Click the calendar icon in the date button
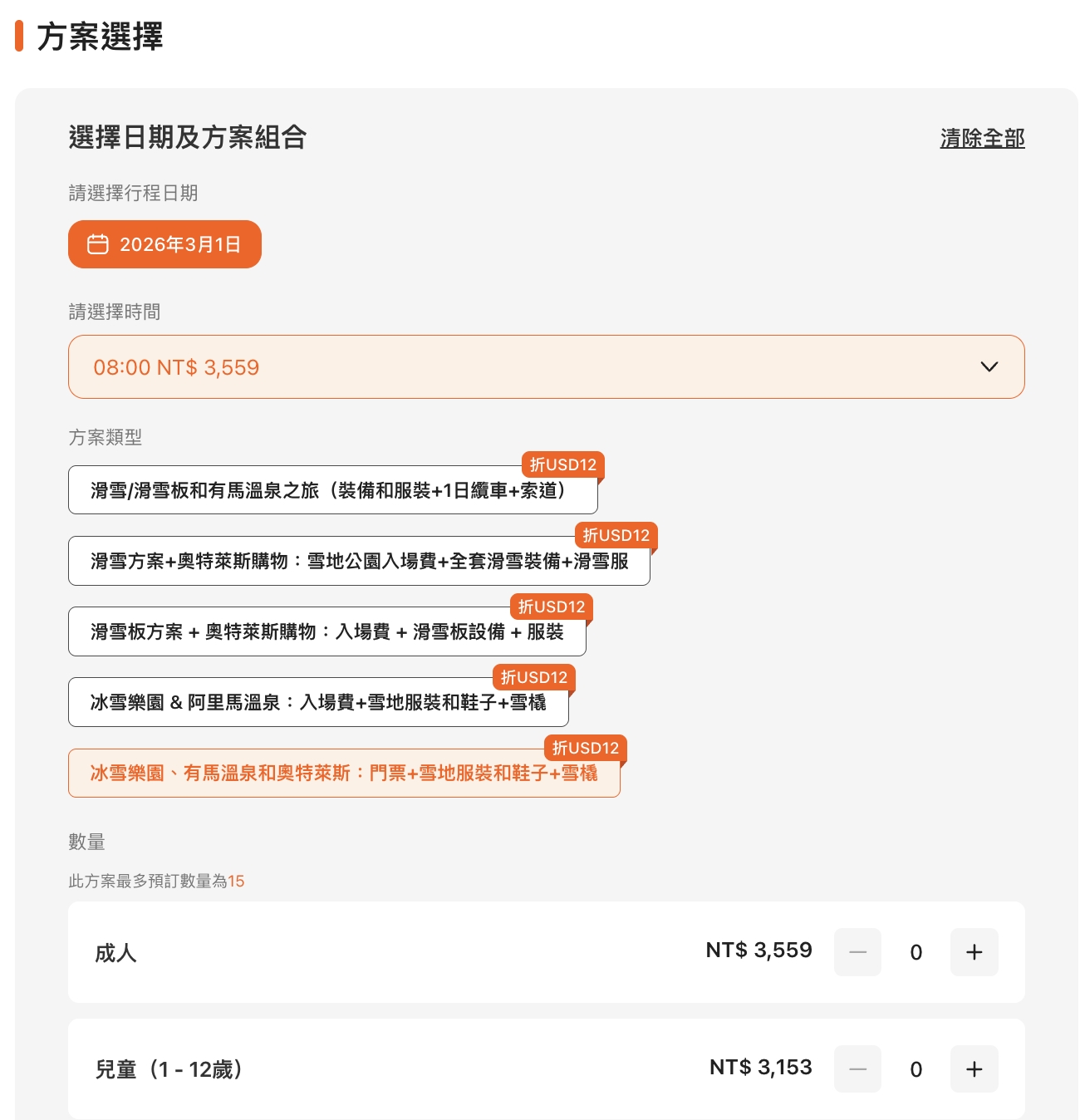The width and height of the screenshot is (1080, 1120). pos(98,244)
